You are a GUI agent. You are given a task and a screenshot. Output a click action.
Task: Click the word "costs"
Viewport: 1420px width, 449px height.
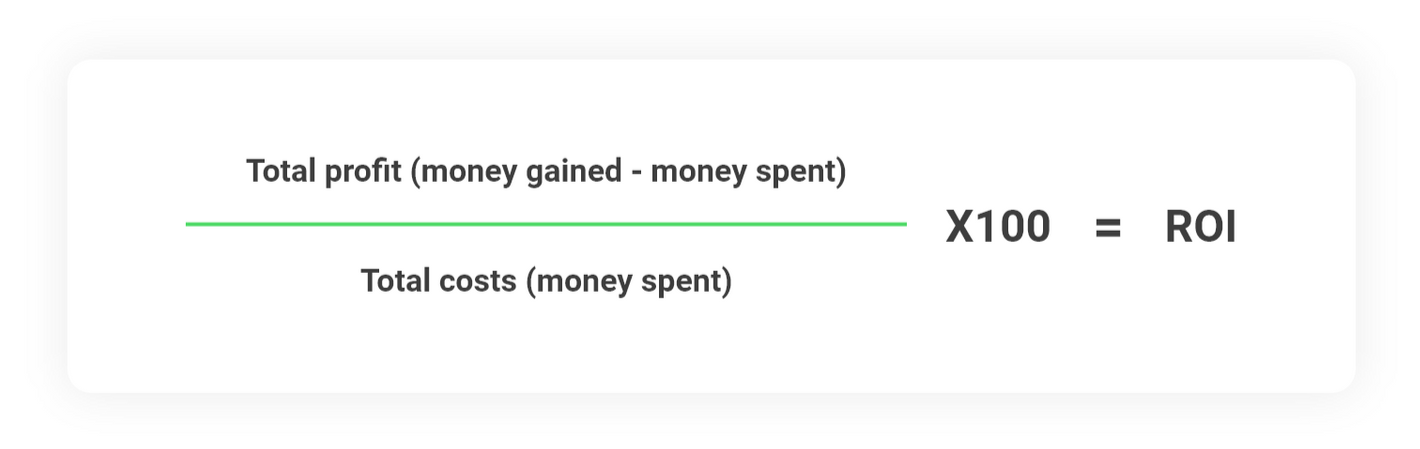(477, 281)
